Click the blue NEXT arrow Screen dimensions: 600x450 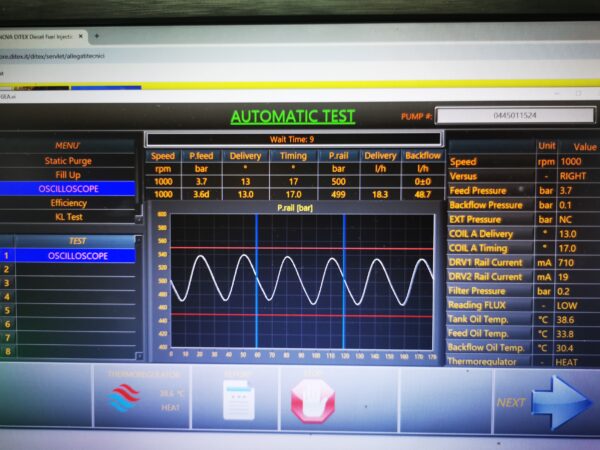click(x=561, y=402)
